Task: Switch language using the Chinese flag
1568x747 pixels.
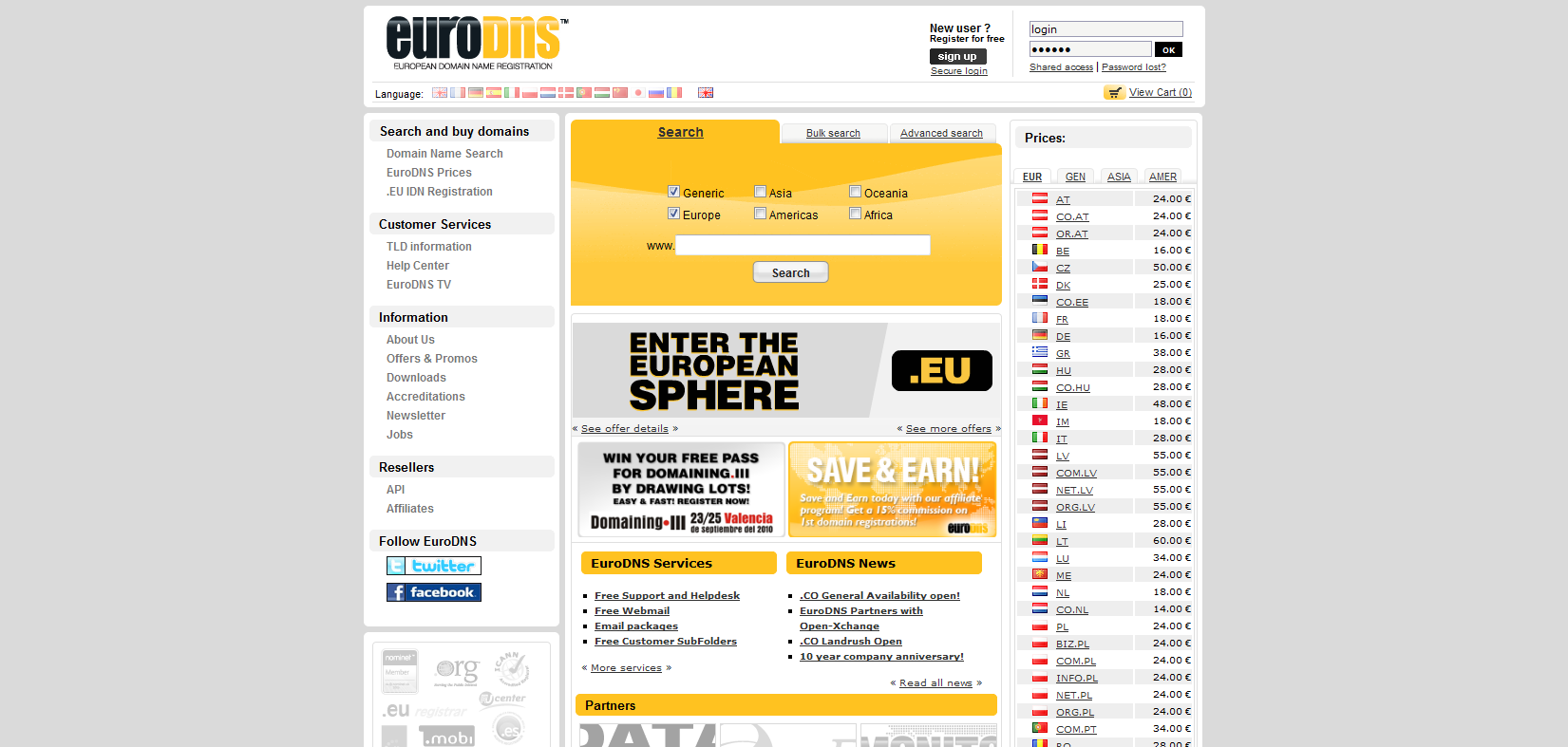Action: click(x=620, y=92)
